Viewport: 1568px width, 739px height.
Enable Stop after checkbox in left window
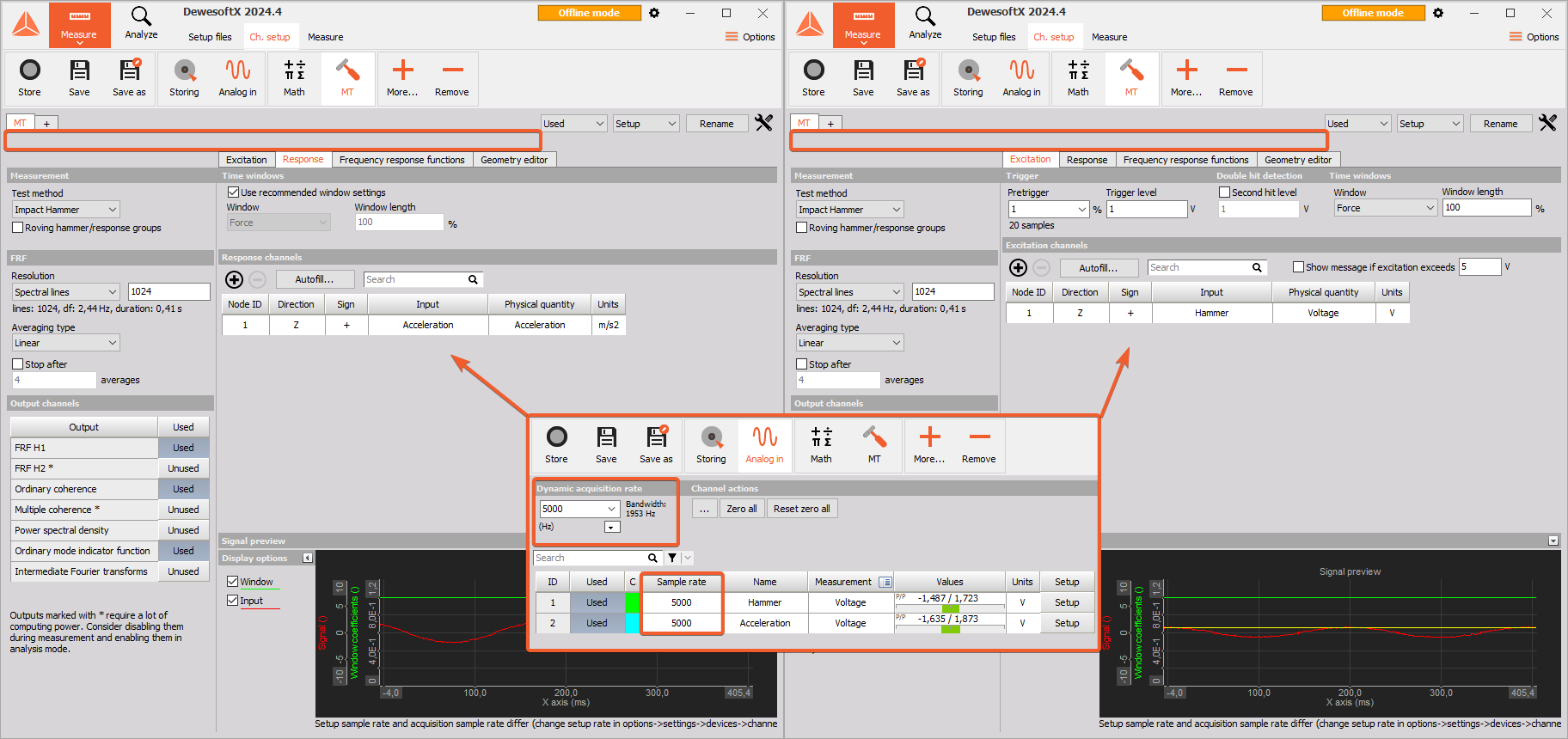pyautogui.click(x=17, y=364)
